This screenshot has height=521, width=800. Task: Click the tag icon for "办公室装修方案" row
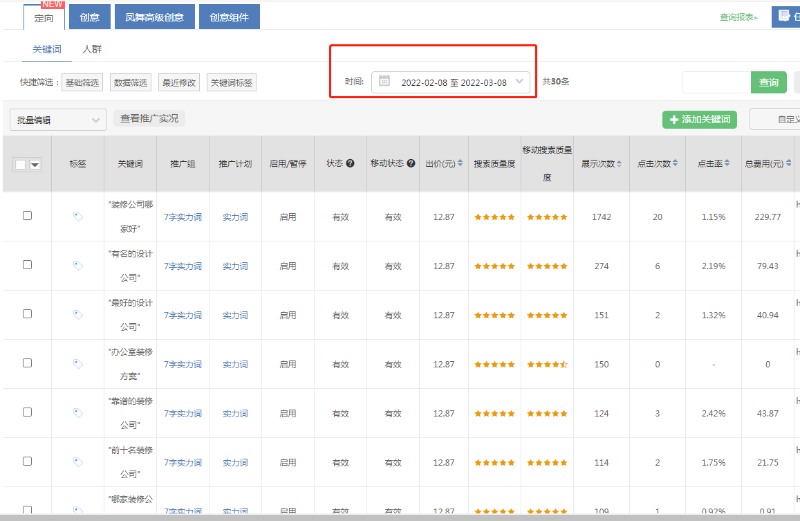pos(78,364)
